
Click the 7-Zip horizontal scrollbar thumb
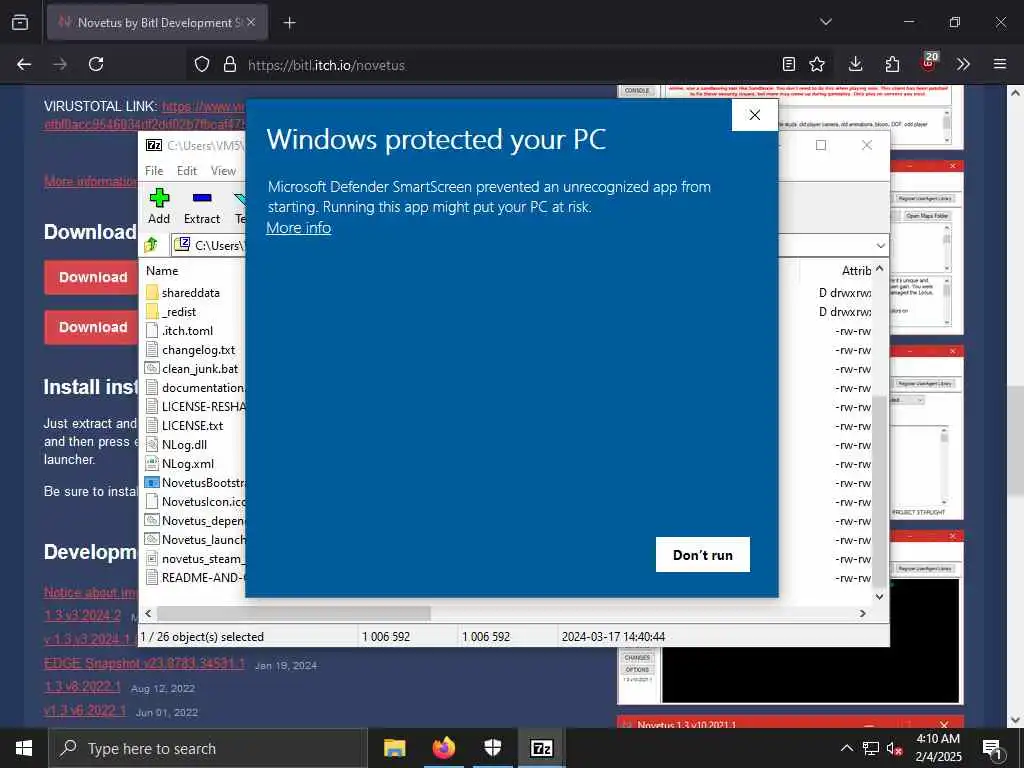[x=294, y=613]
